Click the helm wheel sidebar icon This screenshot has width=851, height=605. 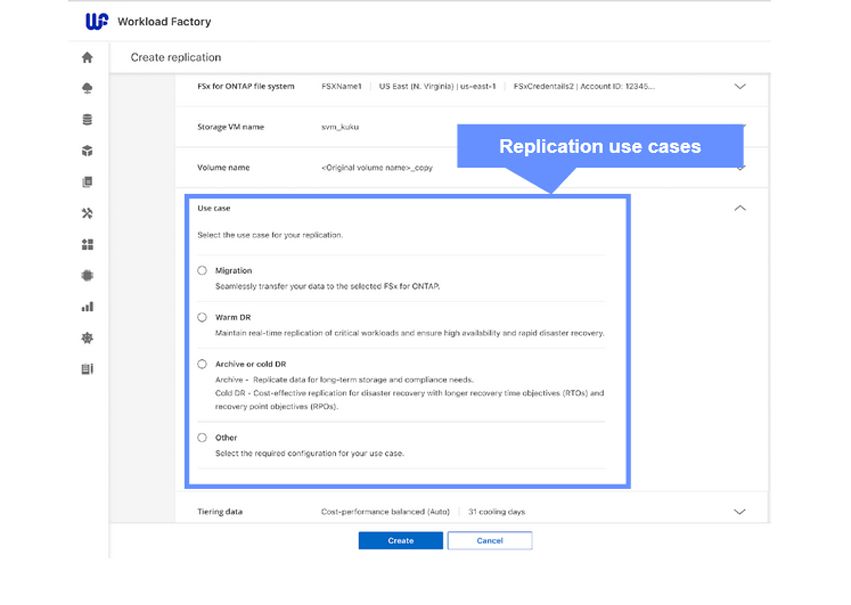87,338
